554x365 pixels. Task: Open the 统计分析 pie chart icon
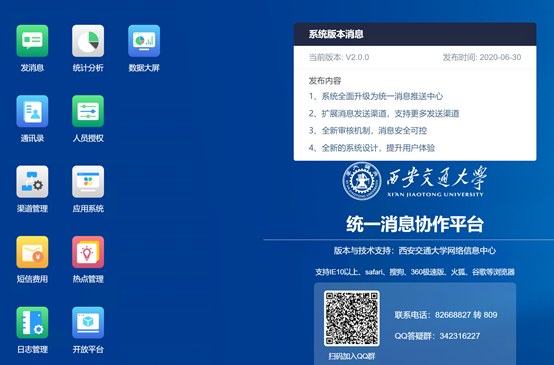[x=88, y=41]
